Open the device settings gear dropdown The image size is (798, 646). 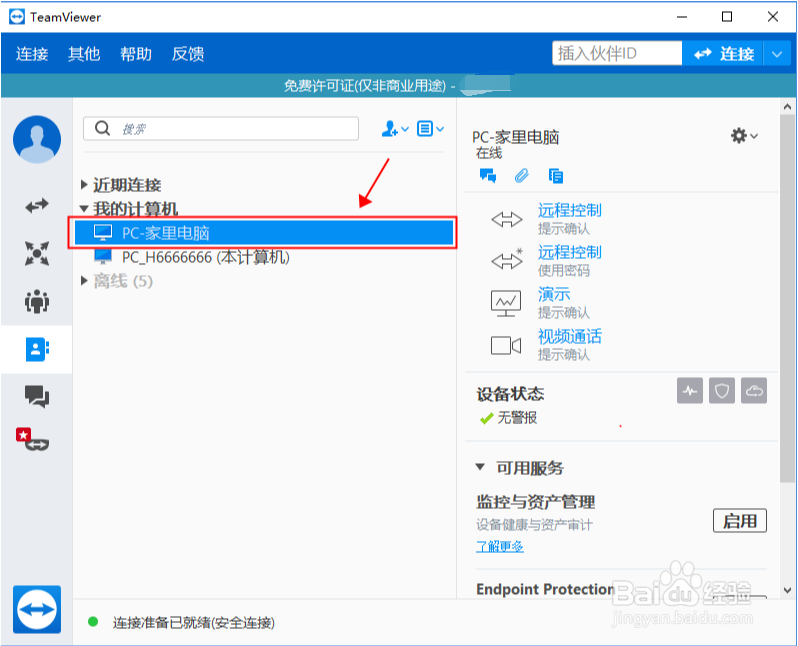pyautogui.click(x=744, y=135)
